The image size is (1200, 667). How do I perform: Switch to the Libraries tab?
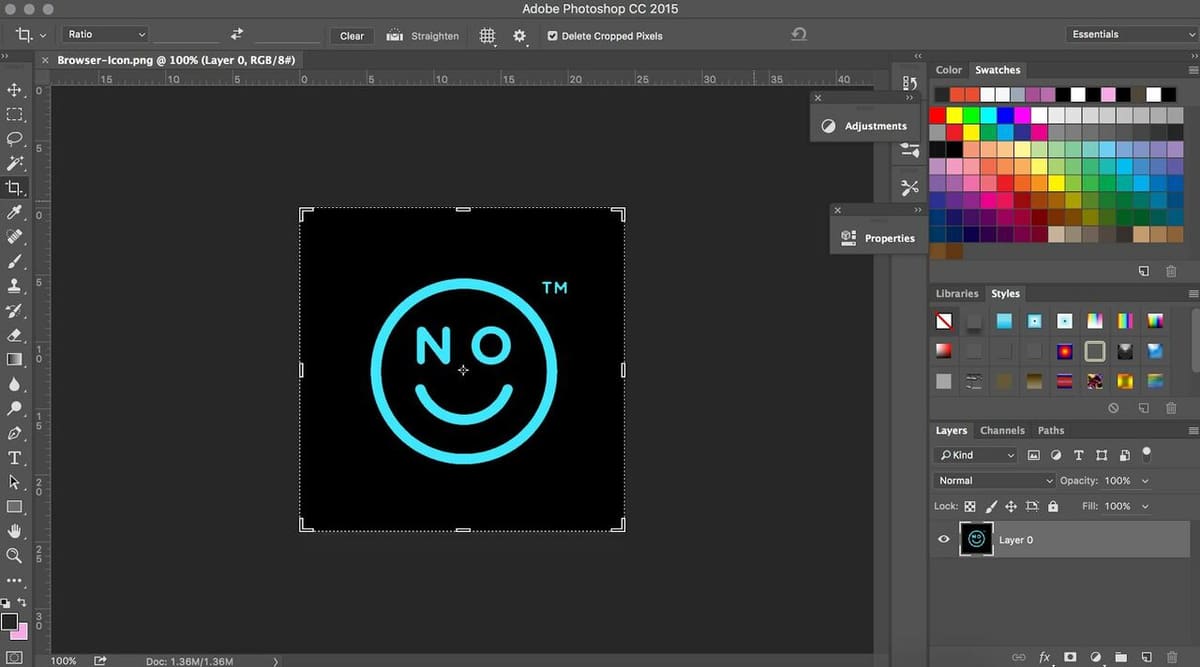957,294
